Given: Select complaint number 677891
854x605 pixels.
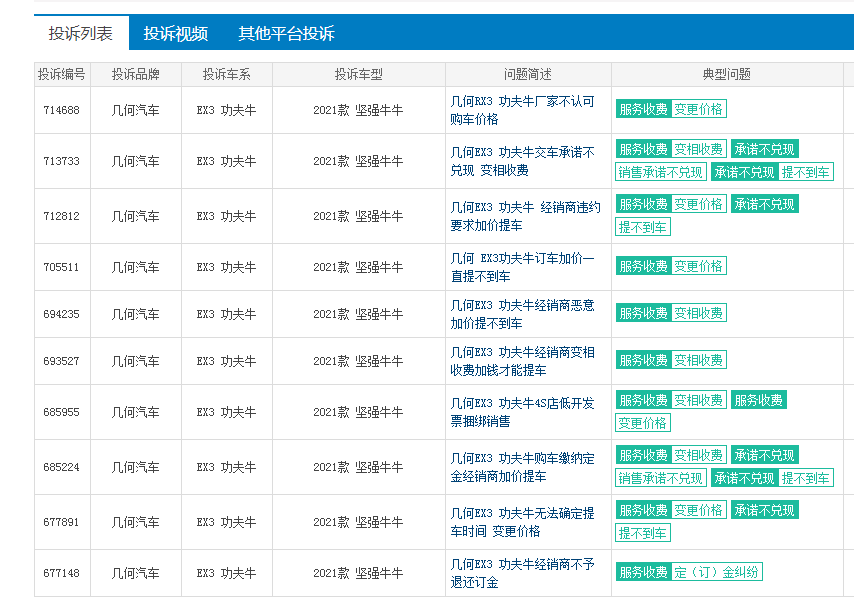Looking at the screenshot, I should point(62,522).
